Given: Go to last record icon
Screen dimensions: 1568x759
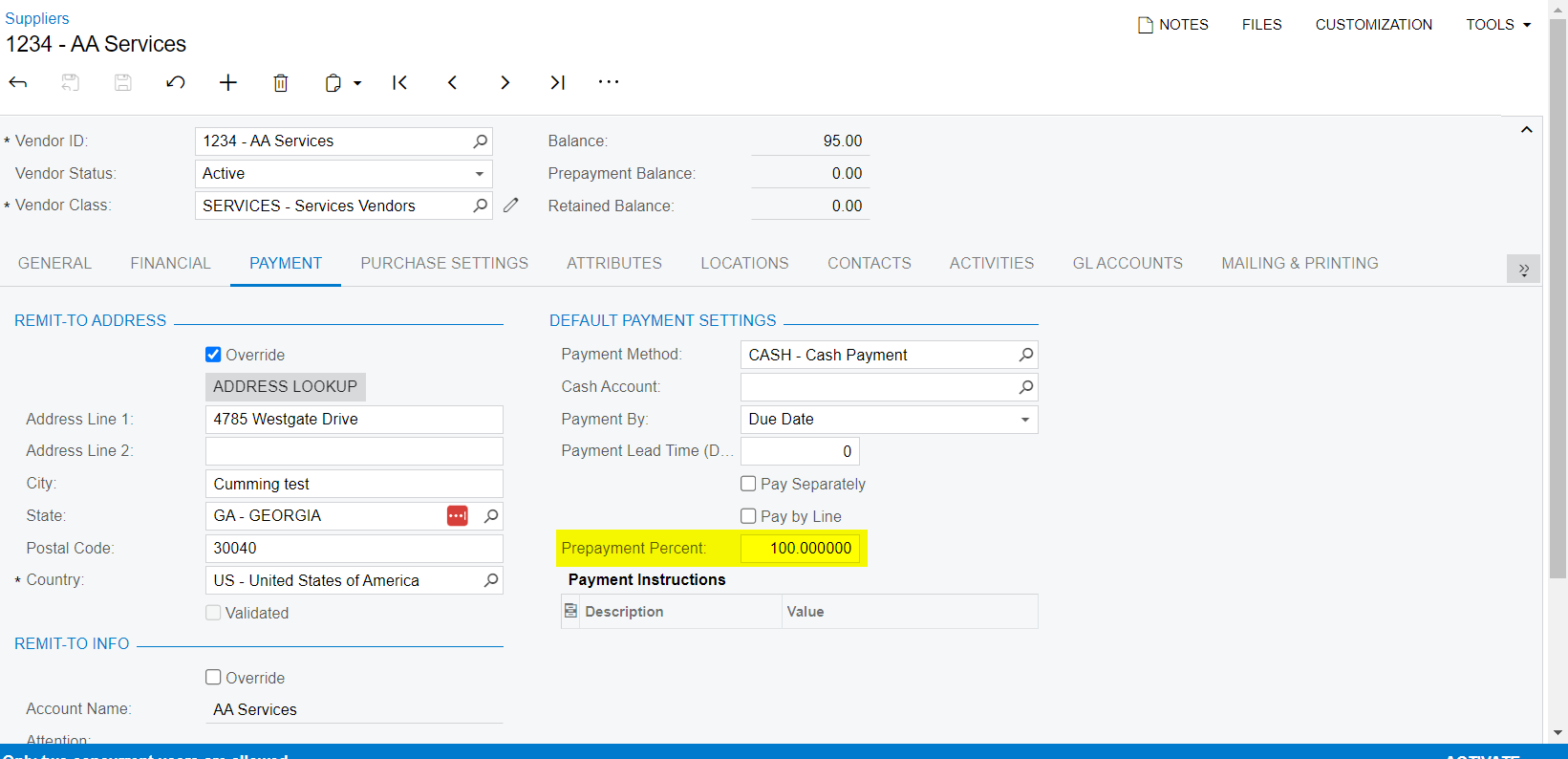Looking at the screenshot, I should pyautogui.click(x=558, y=82).
